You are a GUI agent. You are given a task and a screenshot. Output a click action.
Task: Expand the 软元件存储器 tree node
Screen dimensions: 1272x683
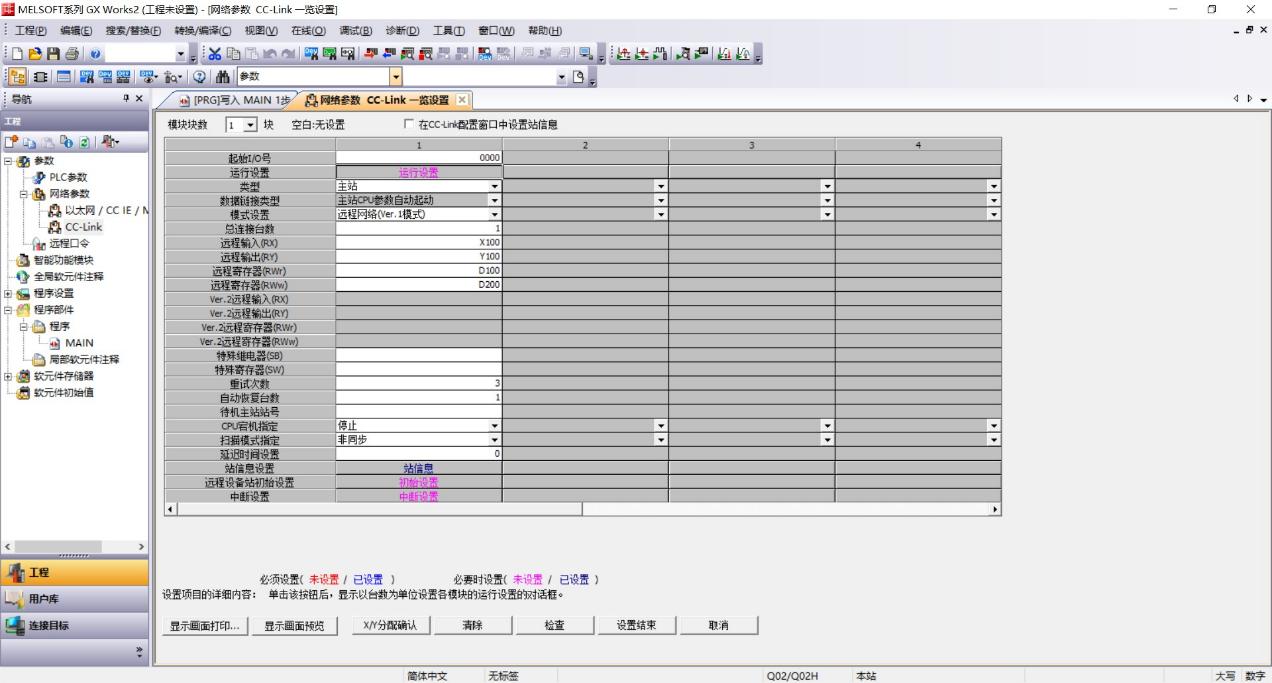click(9, 376)
